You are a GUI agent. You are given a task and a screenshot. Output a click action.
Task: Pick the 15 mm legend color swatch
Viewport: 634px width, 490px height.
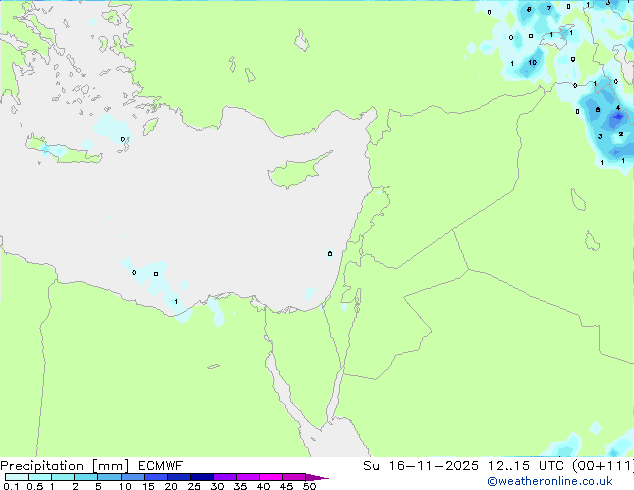coord(155,477)
